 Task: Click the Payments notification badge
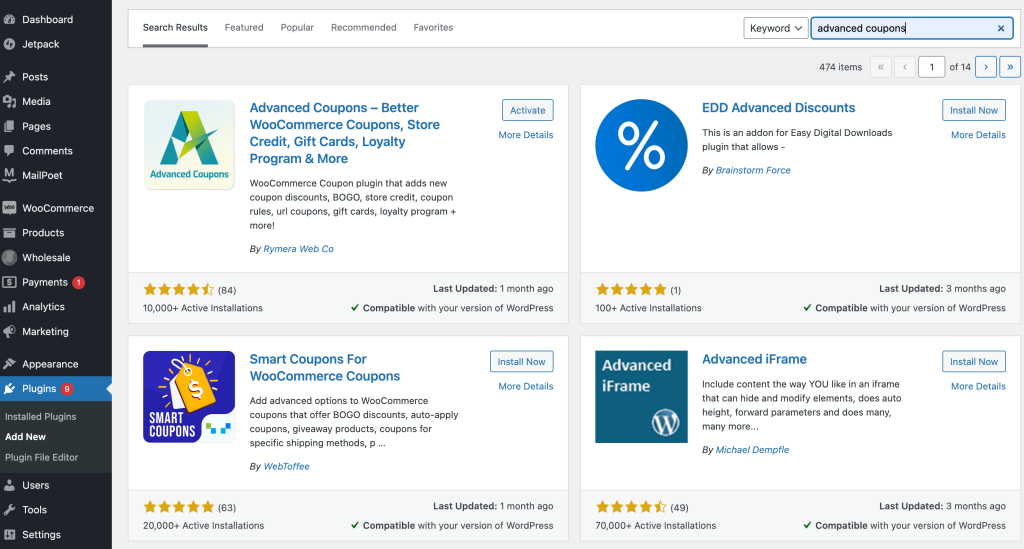[x=78, y=283]
